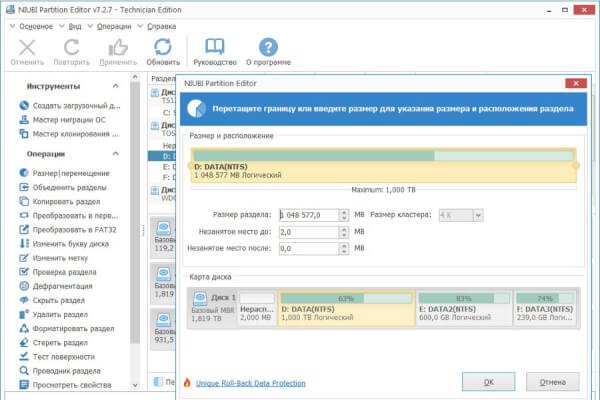This screenshot has width=600, height=400.
Task: Click the Незанятое место после field
Action: click(x=309, y=248)
